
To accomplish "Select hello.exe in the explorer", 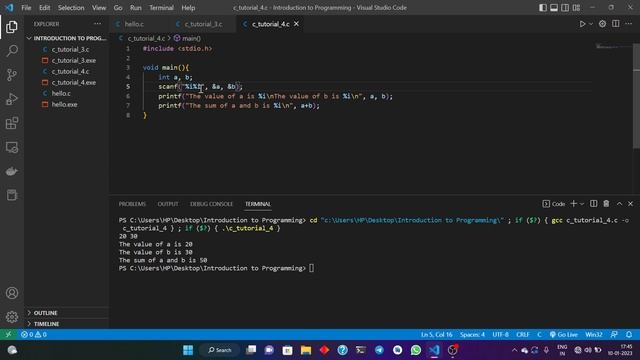I will [64, 104].
